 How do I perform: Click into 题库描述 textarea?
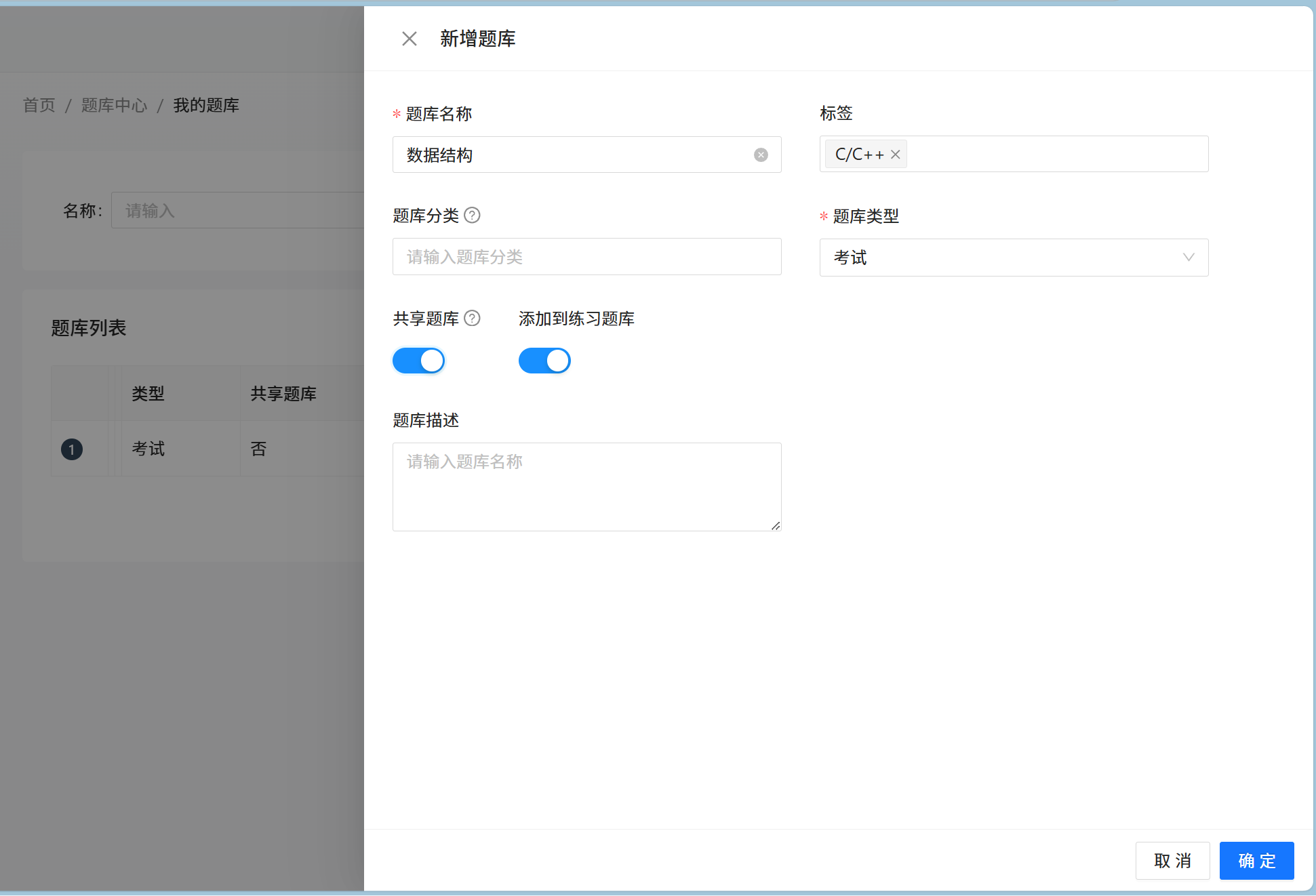(586, 487)
